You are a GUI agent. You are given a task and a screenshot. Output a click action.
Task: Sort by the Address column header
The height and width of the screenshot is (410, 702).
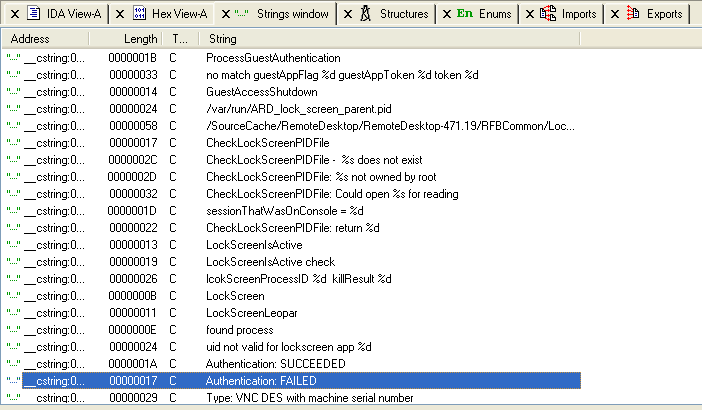[x=45, y=39]
